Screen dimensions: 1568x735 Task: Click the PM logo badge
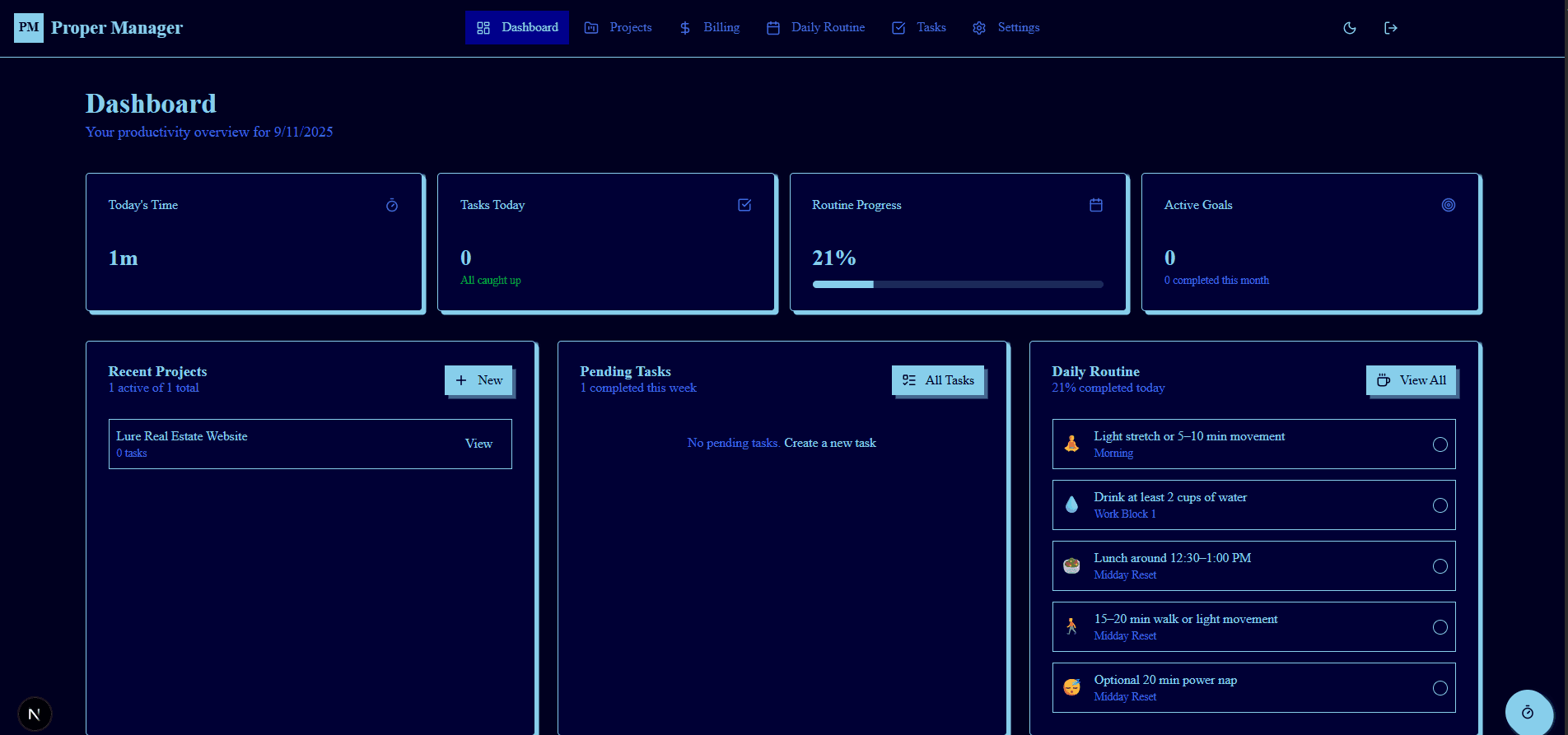(29, 28)
